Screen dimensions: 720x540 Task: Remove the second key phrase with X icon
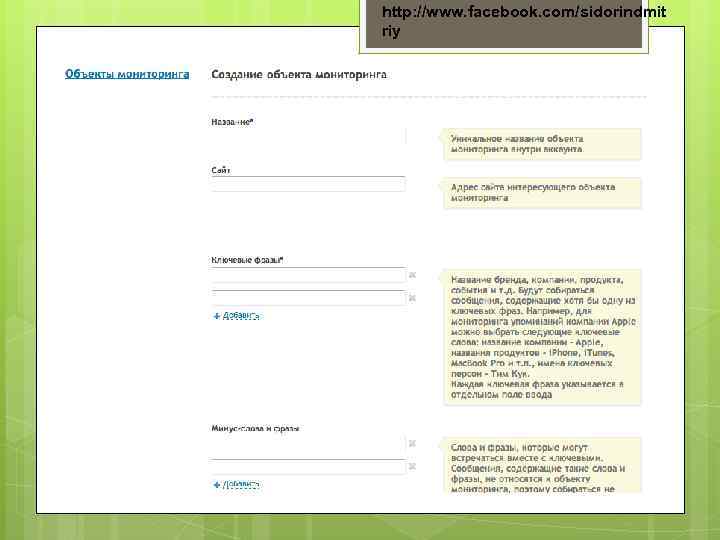click(412, 298)
